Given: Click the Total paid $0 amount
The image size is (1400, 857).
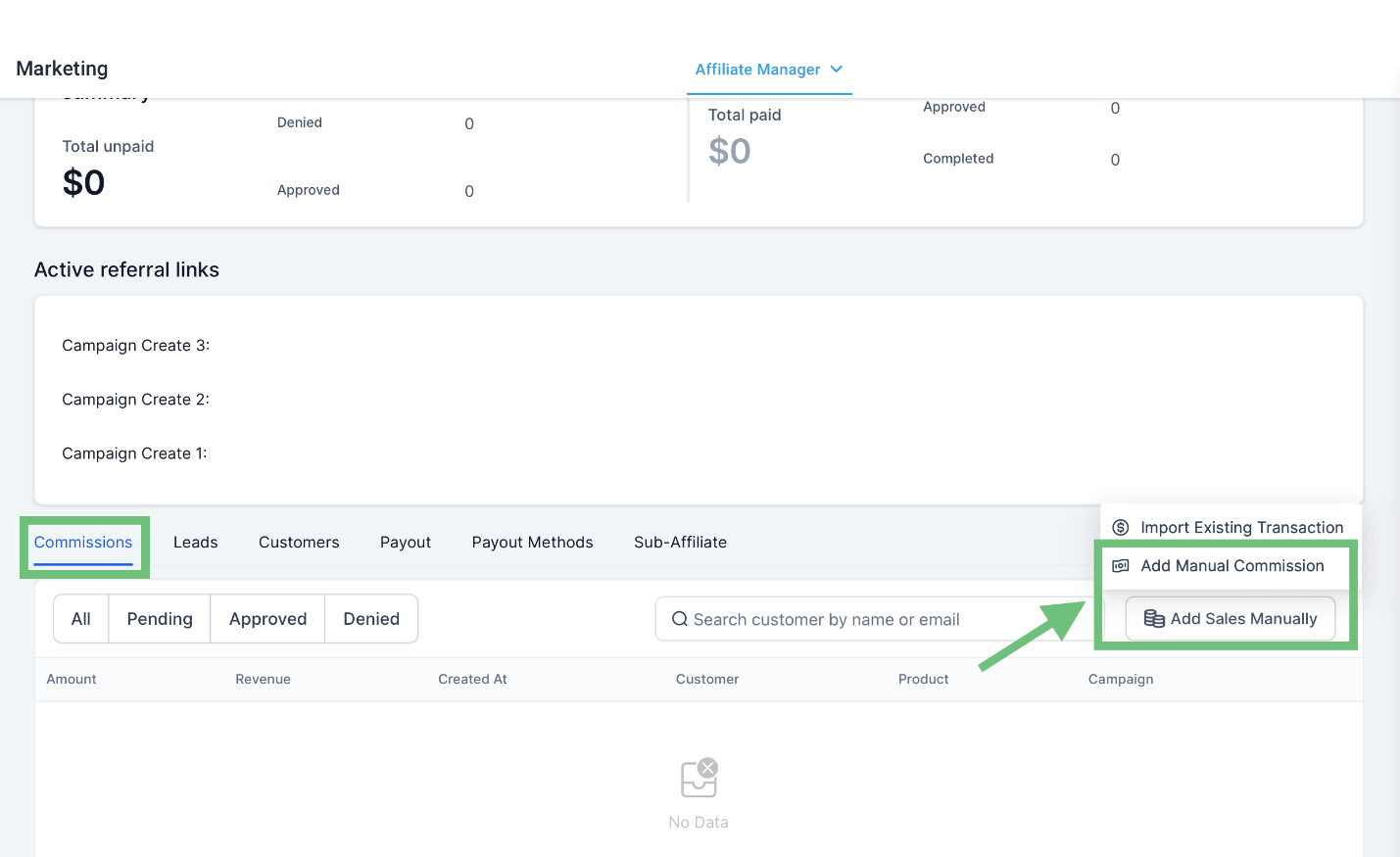Looking at the screenshot, I should tap(730, 152).
